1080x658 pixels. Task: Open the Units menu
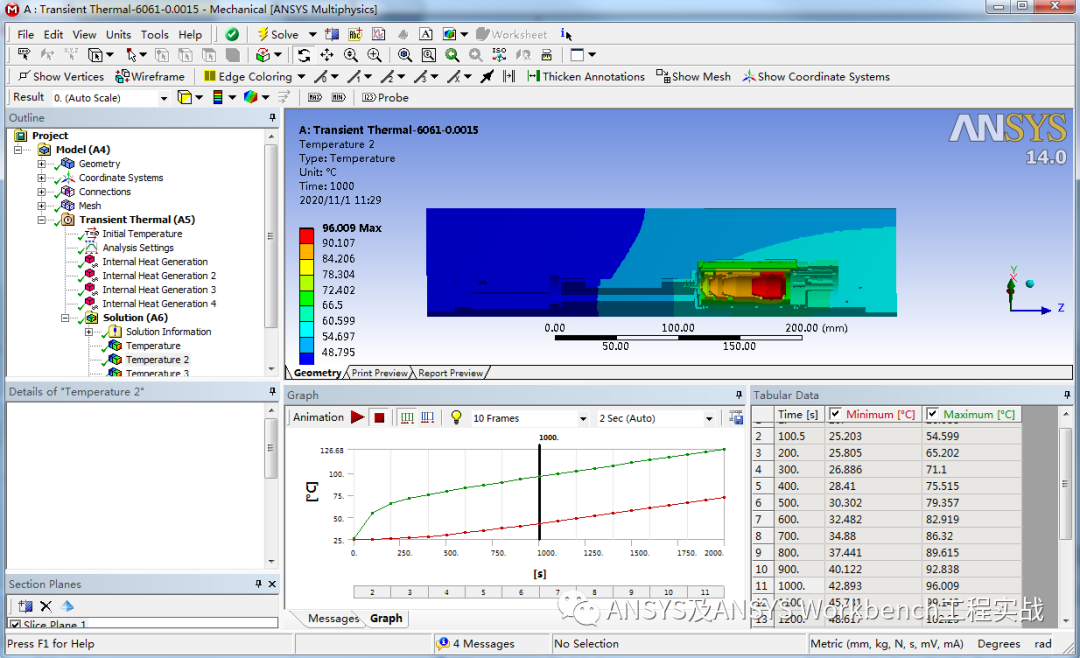[118, 34]
